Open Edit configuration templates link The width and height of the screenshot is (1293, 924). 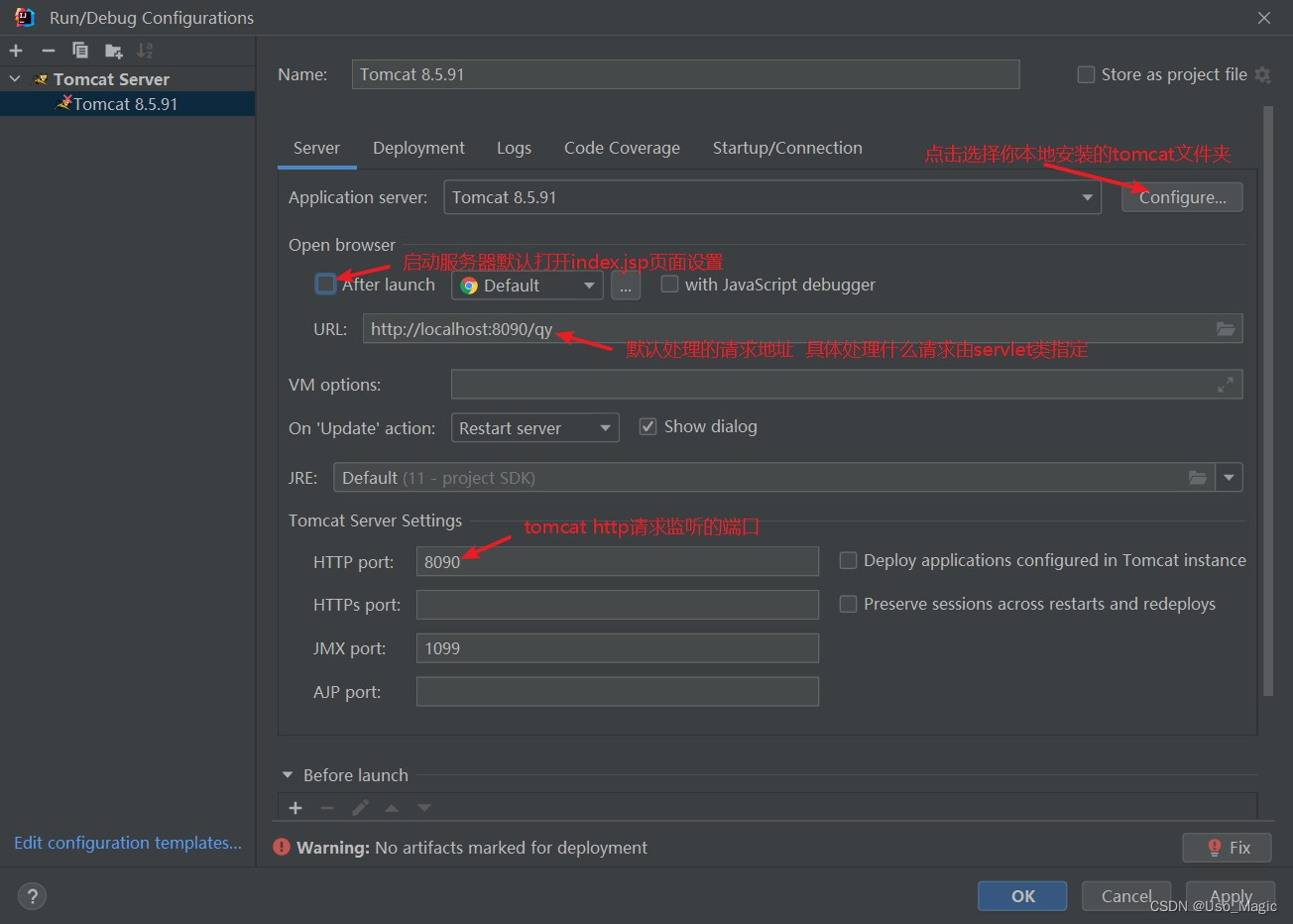point(128,843)
